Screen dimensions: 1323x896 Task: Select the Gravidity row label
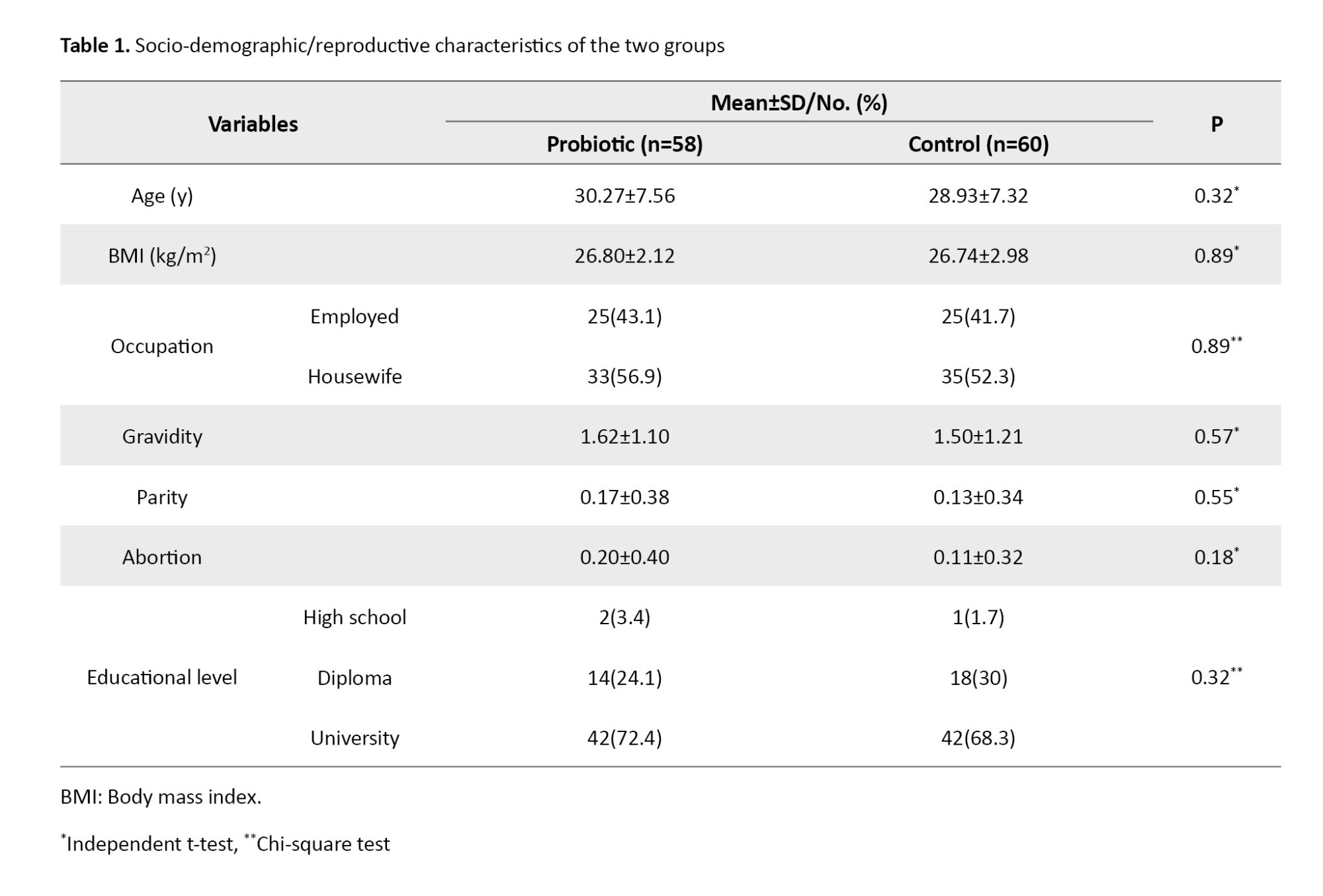162,436
